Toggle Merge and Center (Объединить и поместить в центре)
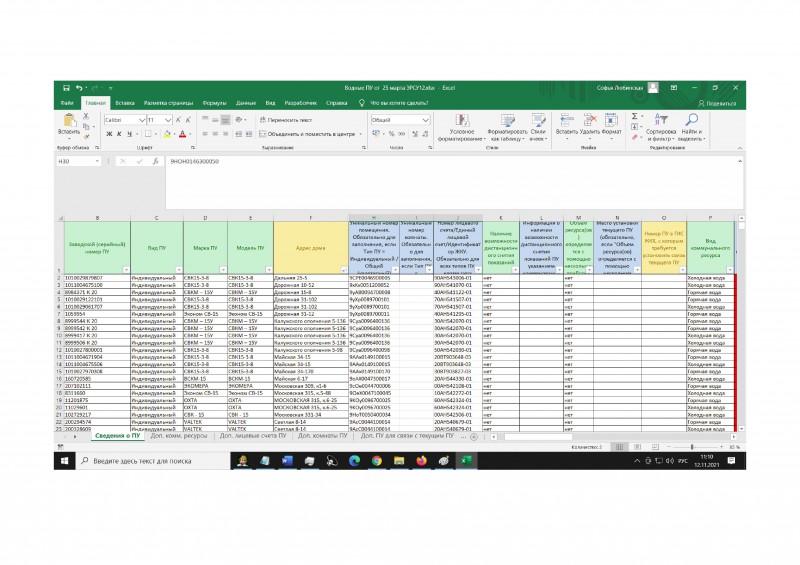The width and height of the screenshot is (800, 565). [x=307, y=134]
